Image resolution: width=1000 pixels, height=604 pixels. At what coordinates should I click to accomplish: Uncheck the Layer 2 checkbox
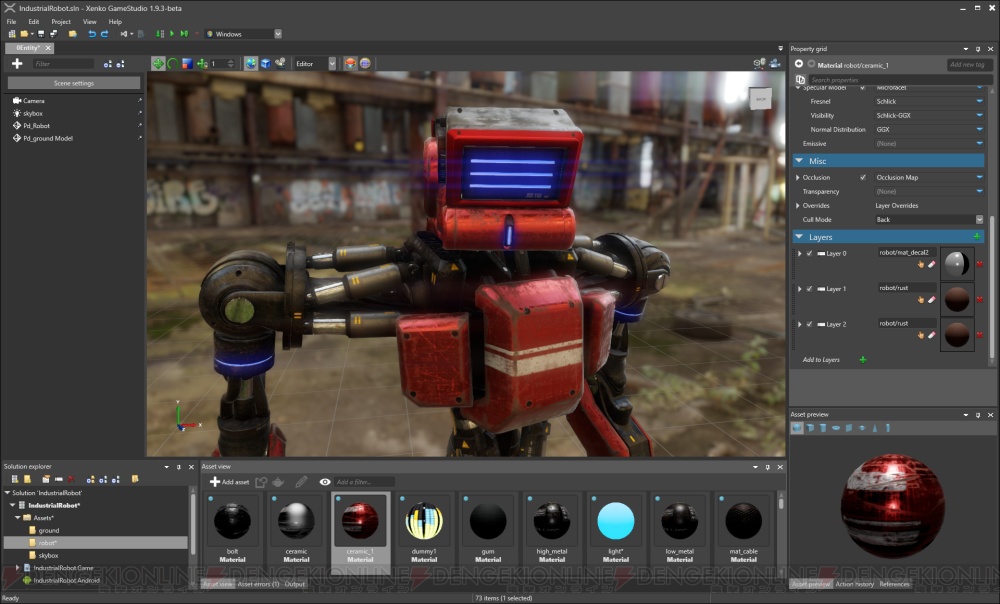pos(809,325)
